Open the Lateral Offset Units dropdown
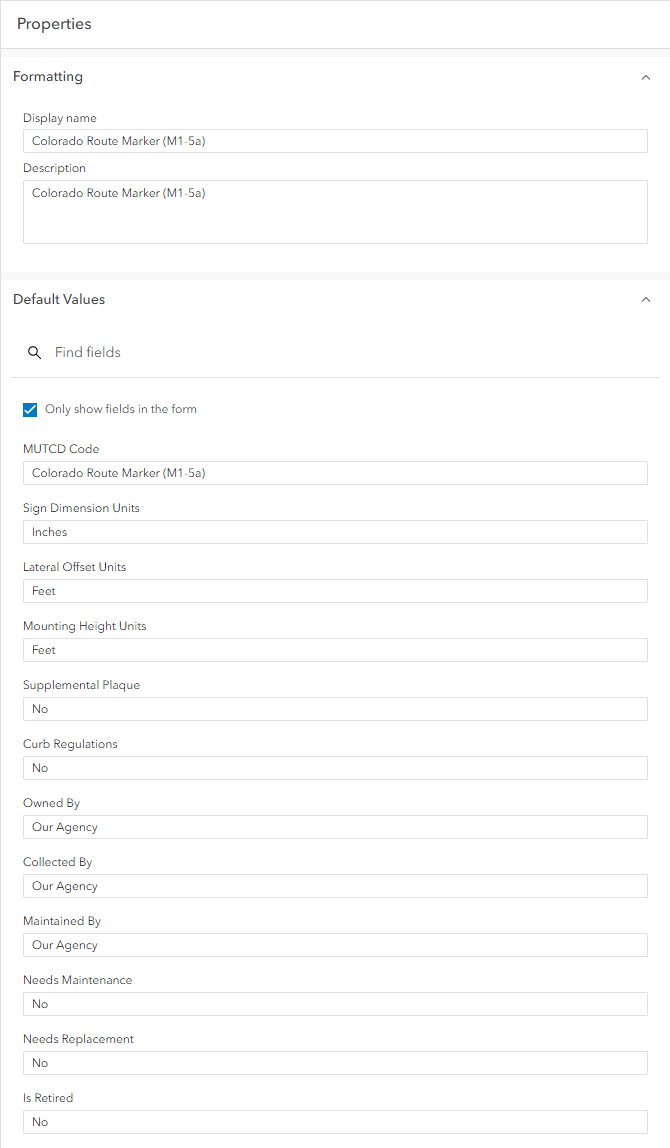Viewport: 670px width, 1148px height. coord(335,590)
